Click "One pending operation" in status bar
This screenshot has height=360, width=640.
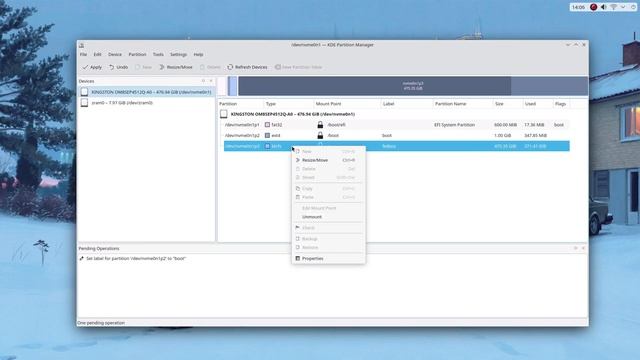[x=101, y=323]
